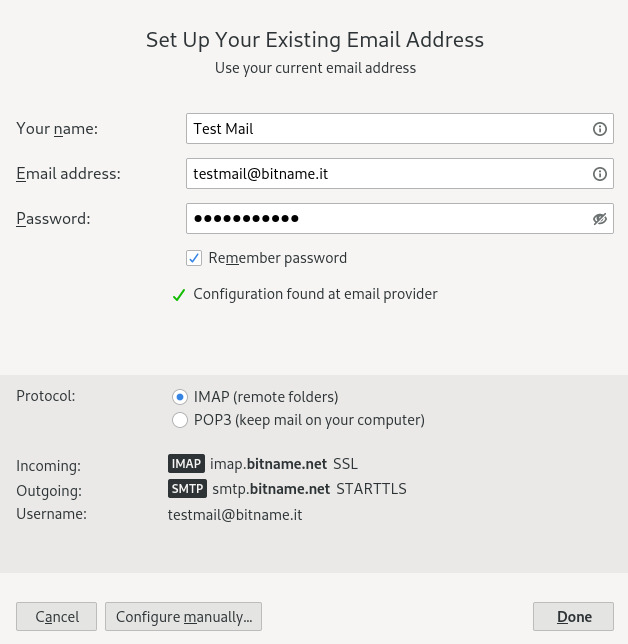The height and width of the screenshot is (644, 628).
Task: Click the Remember password label text
Action: point(278,258)
